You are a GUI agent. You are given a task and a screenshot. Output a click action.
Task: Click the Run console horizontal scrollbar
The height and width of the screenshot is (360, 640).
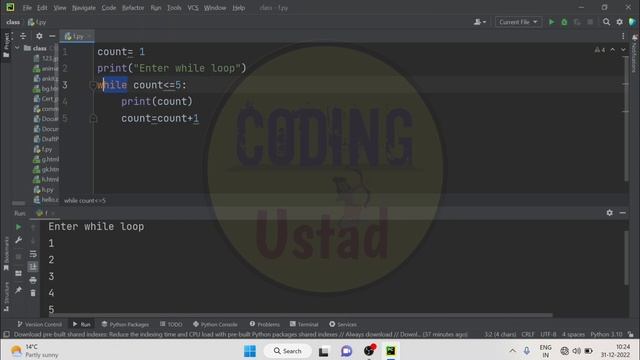pyautogui.click(x=301, y=315)
